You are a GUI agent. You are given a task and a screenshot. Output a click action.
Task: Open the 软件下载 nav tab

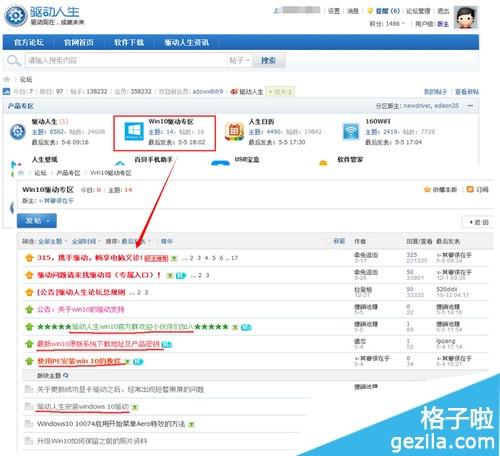coord(129,42)
